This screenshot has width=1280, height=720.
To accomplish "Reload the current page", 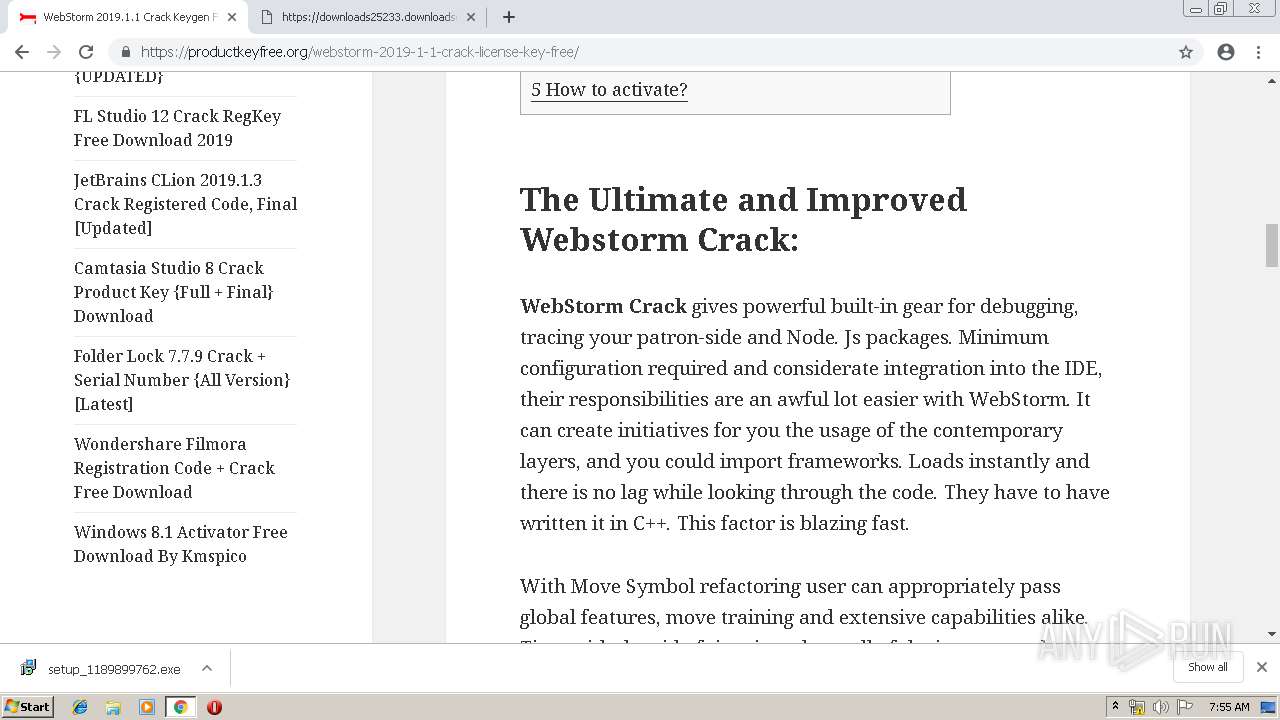I will (x=86, y=52).
